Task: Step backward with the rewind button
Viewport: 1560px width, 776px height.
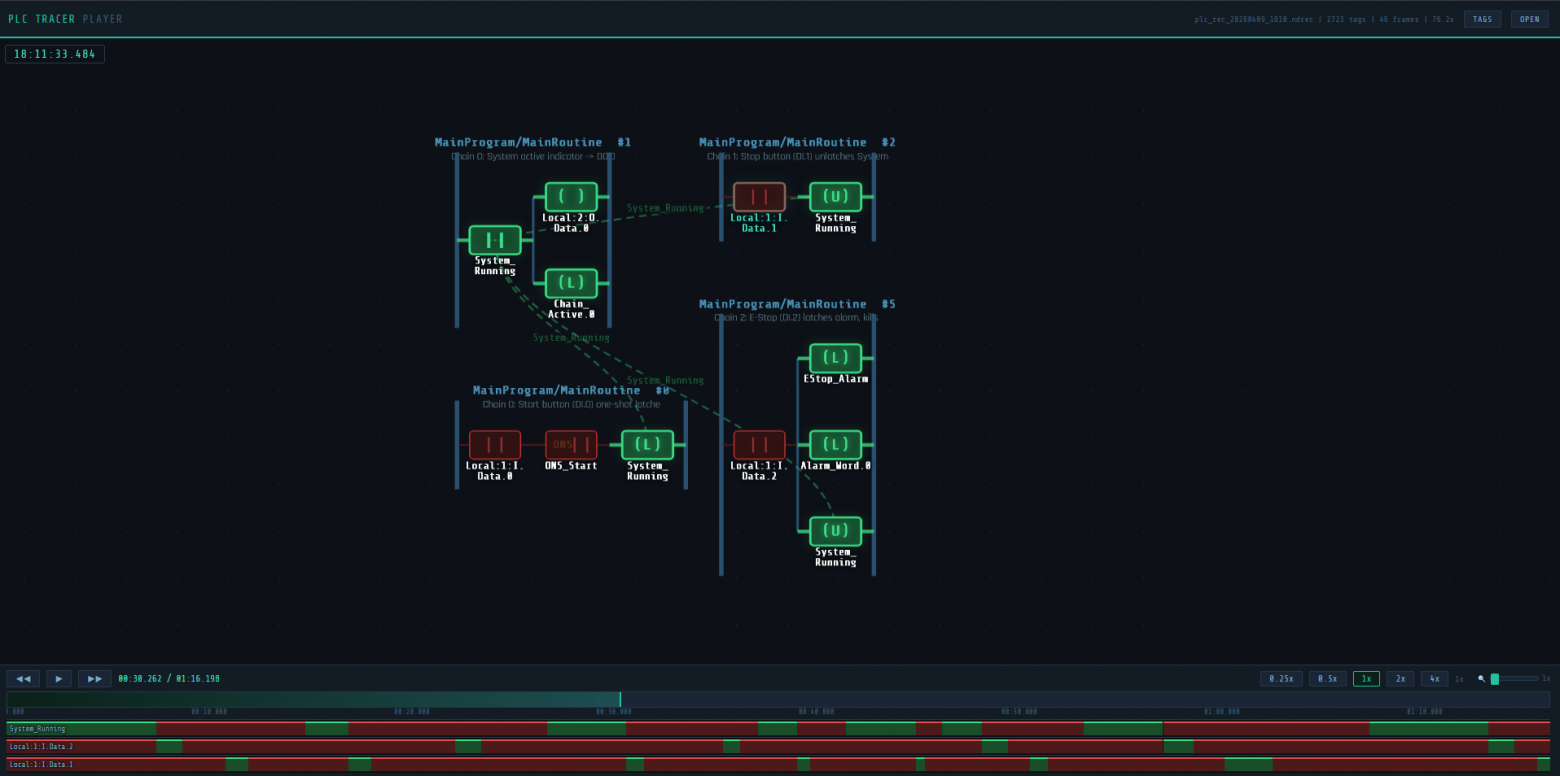Action: coord(23,679)
